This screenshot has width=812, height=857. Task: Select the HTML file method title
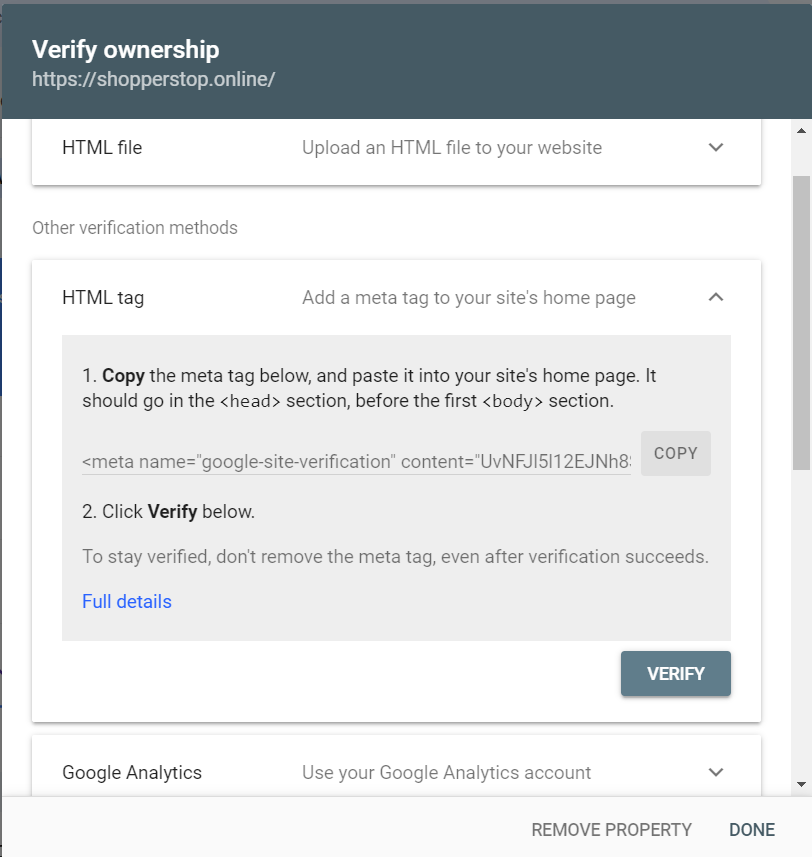pyautogui.click(x=102, y=148)
